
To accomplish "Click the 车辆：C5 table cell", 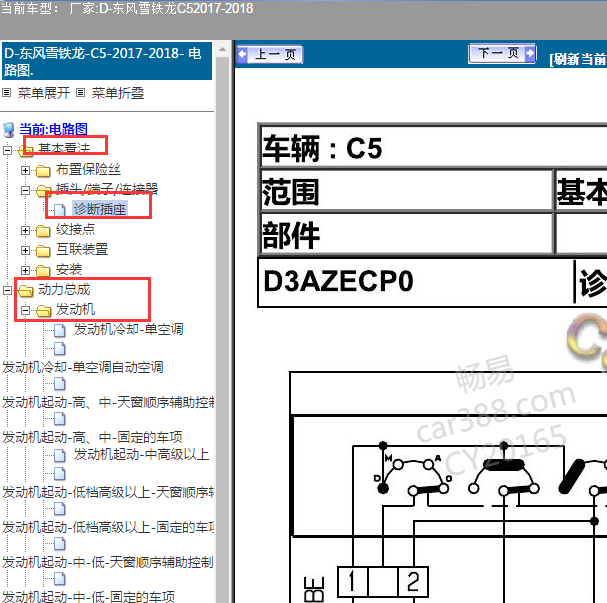I will click(434, 147).
